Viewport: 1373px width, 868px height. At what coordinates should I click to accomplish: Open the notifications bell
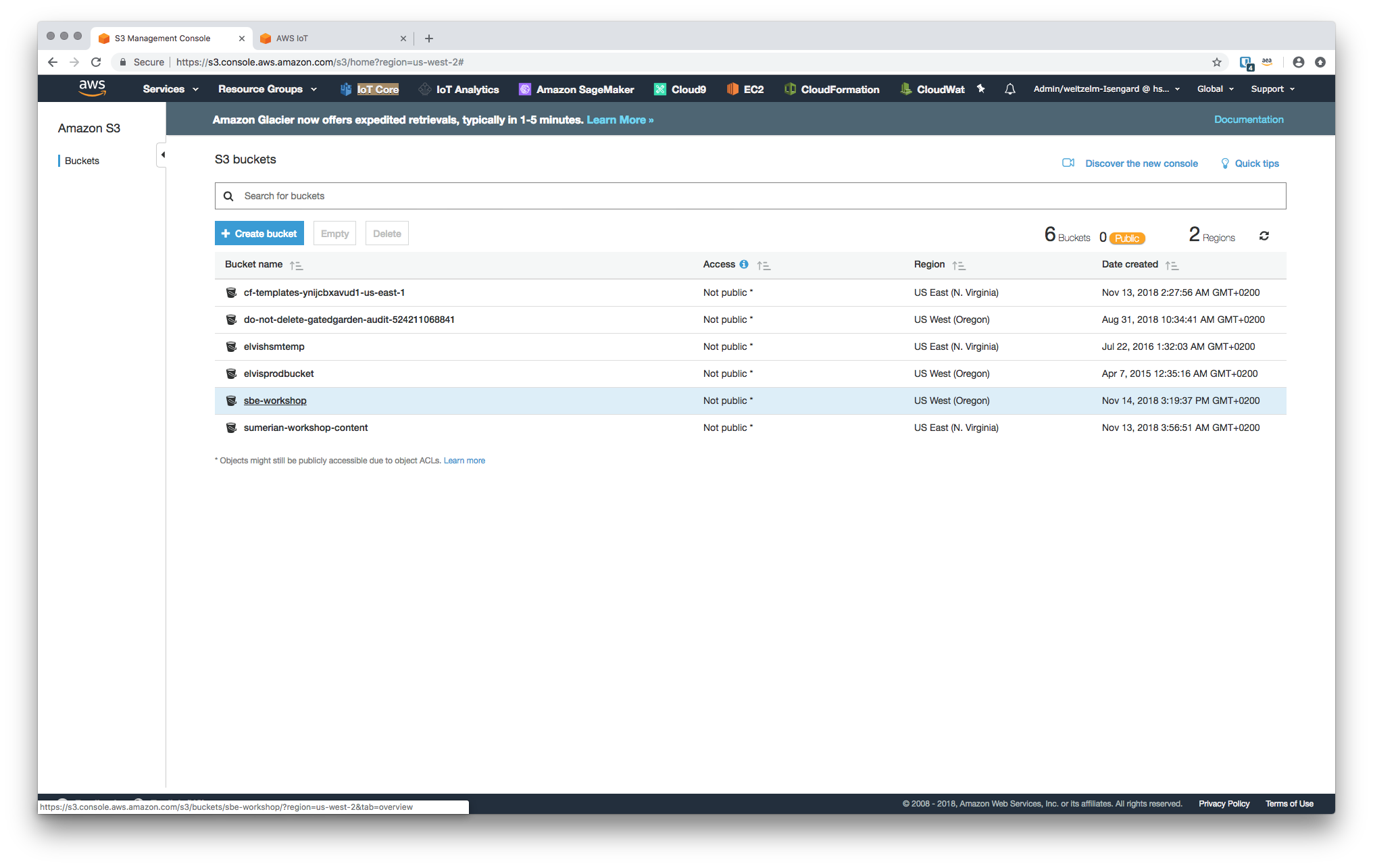[x=1010, y=88]
